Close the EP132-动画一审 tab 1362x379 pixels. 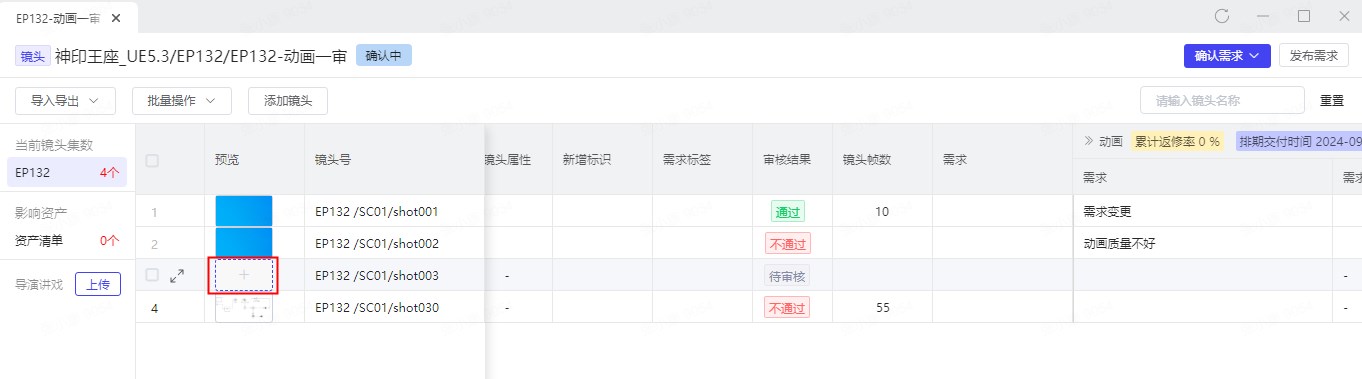[x=118, y=18]
